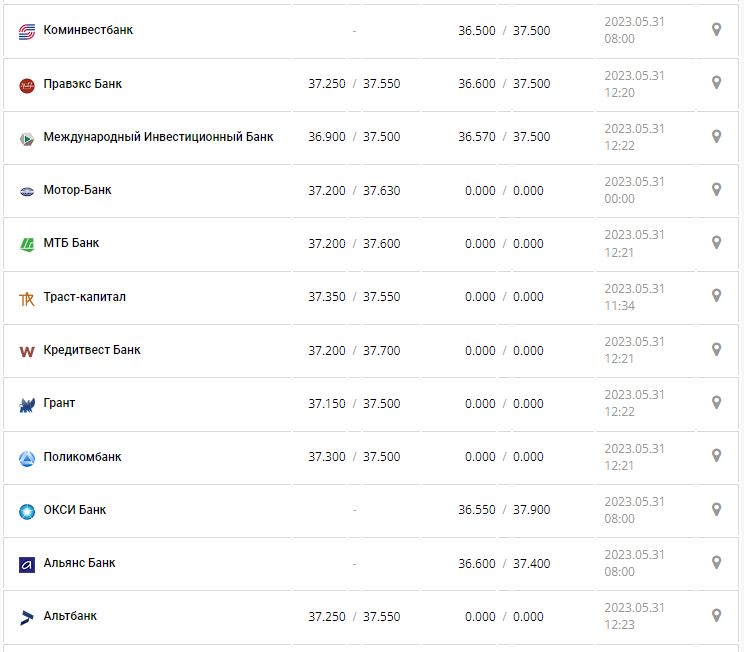Open the Альтбанк bank page
The height and width of the screenshot is (652, 744).
point(70,616)
